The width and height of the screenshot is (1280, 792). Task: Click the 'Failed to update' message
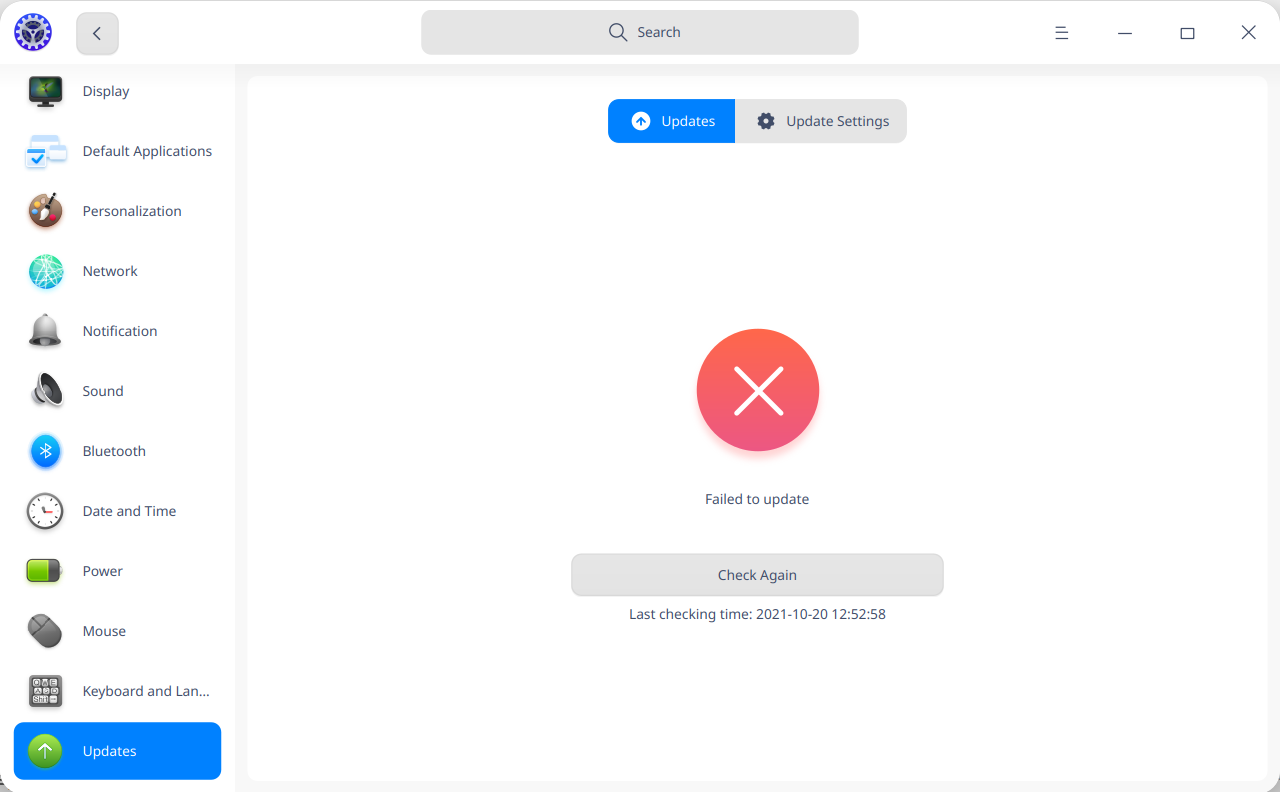(757, 499)
